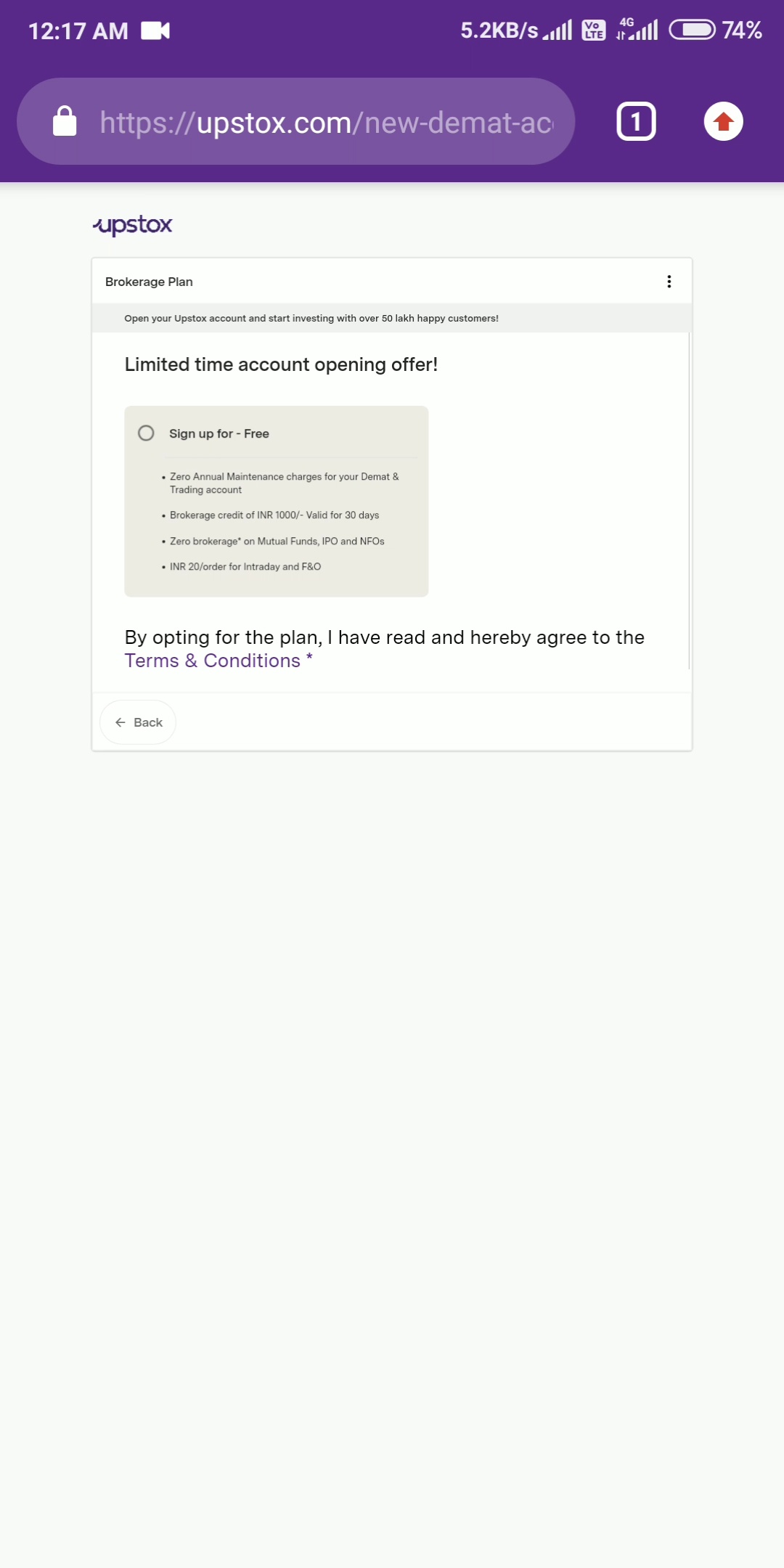The height and width of the screenshot is (1568, 784).
Task: Tap the 74% battery percentage text
Action: click(741, 30)
